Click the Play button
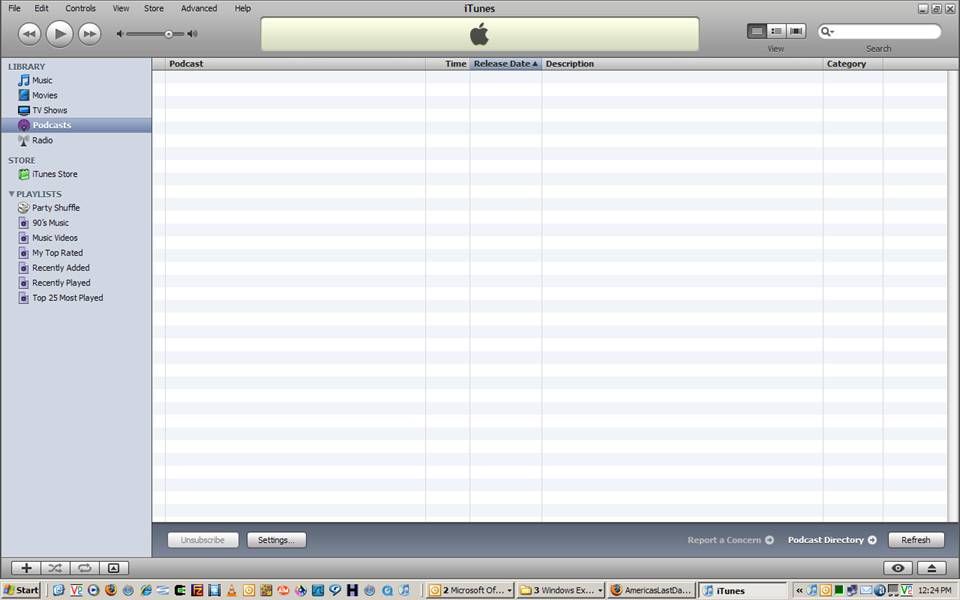The width and height of the screenshot is (960, 600). [59, 34]
